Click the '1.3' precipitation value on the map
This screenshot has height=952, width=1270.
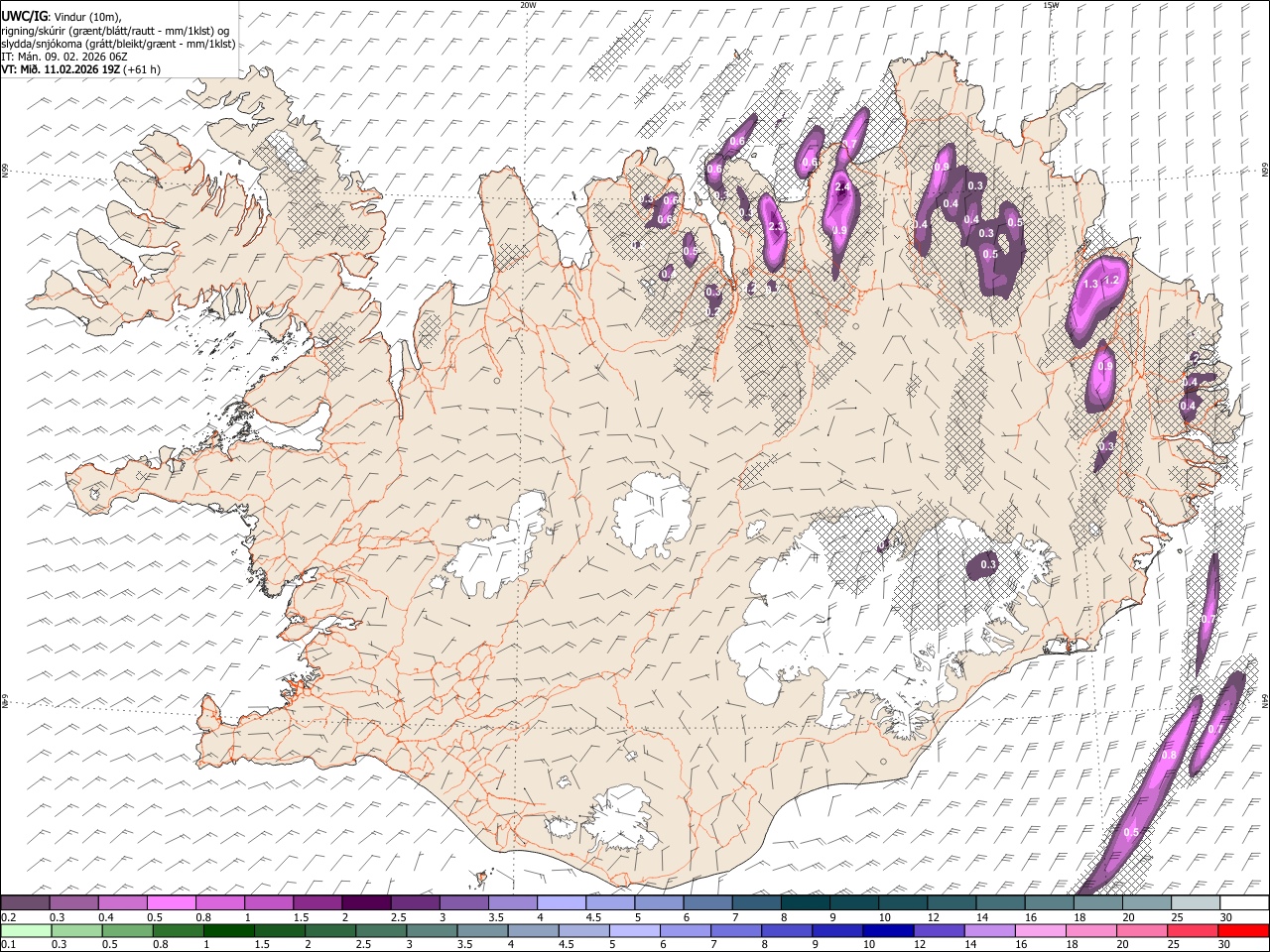[1090, 285]
